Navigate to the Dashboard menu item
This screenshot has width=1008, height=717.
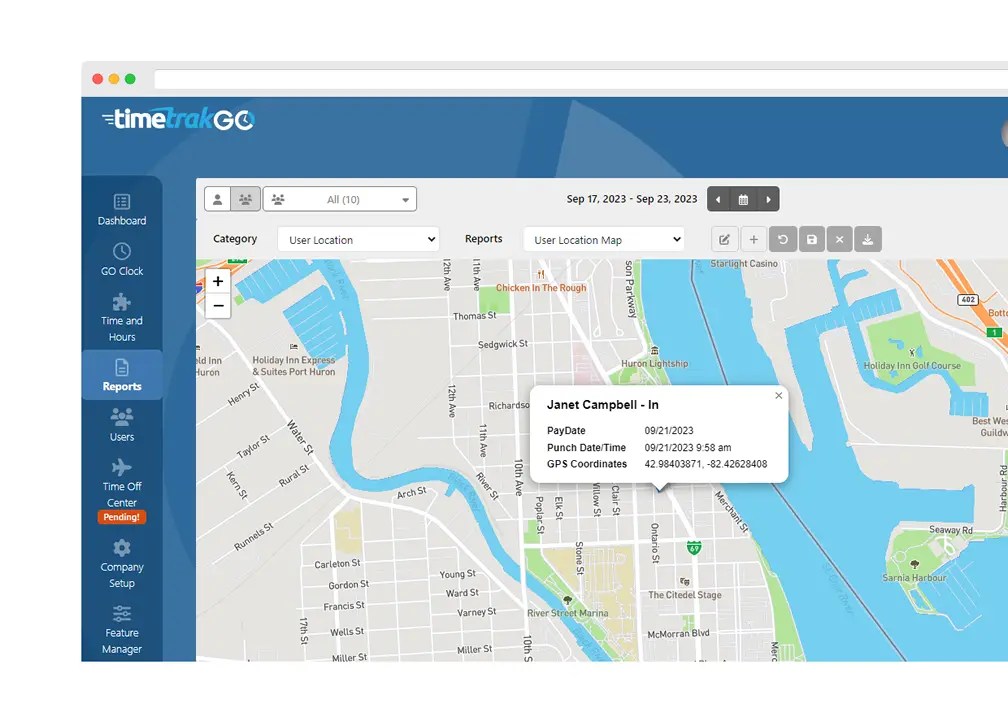pos(121,210)
